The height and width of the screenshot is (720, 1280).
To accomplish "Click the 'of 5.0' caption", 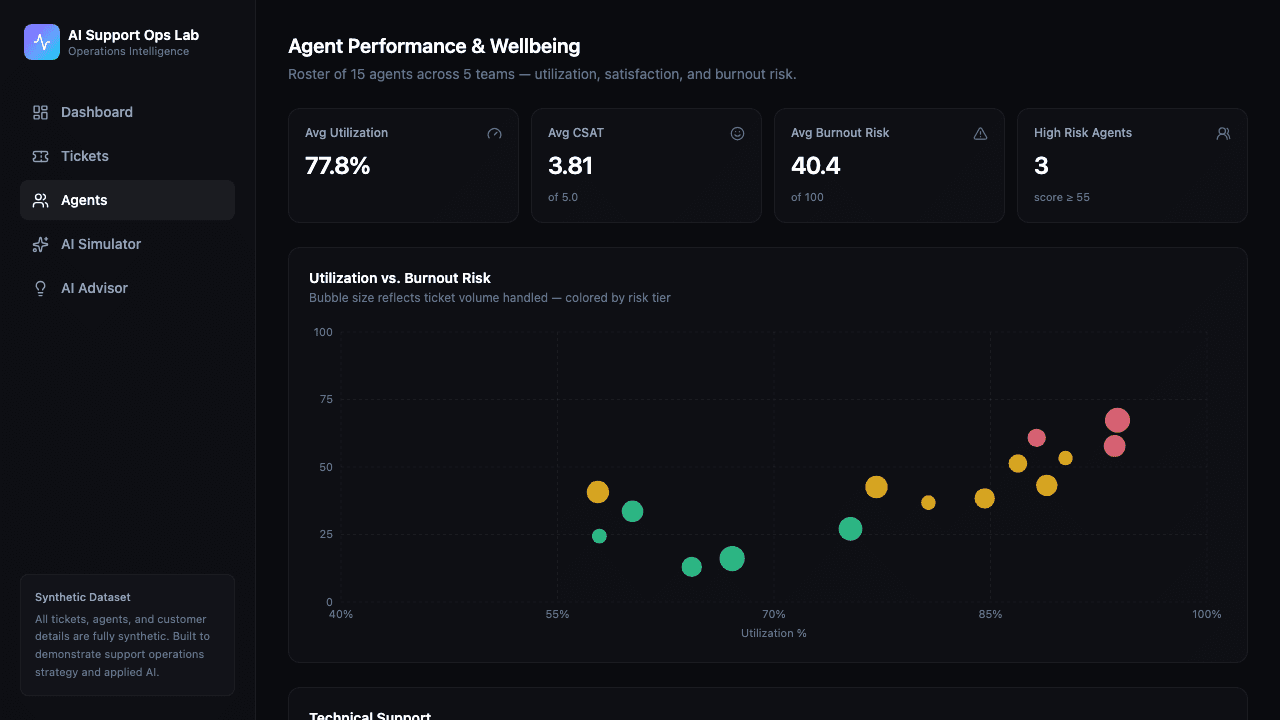I will point(563,197).
